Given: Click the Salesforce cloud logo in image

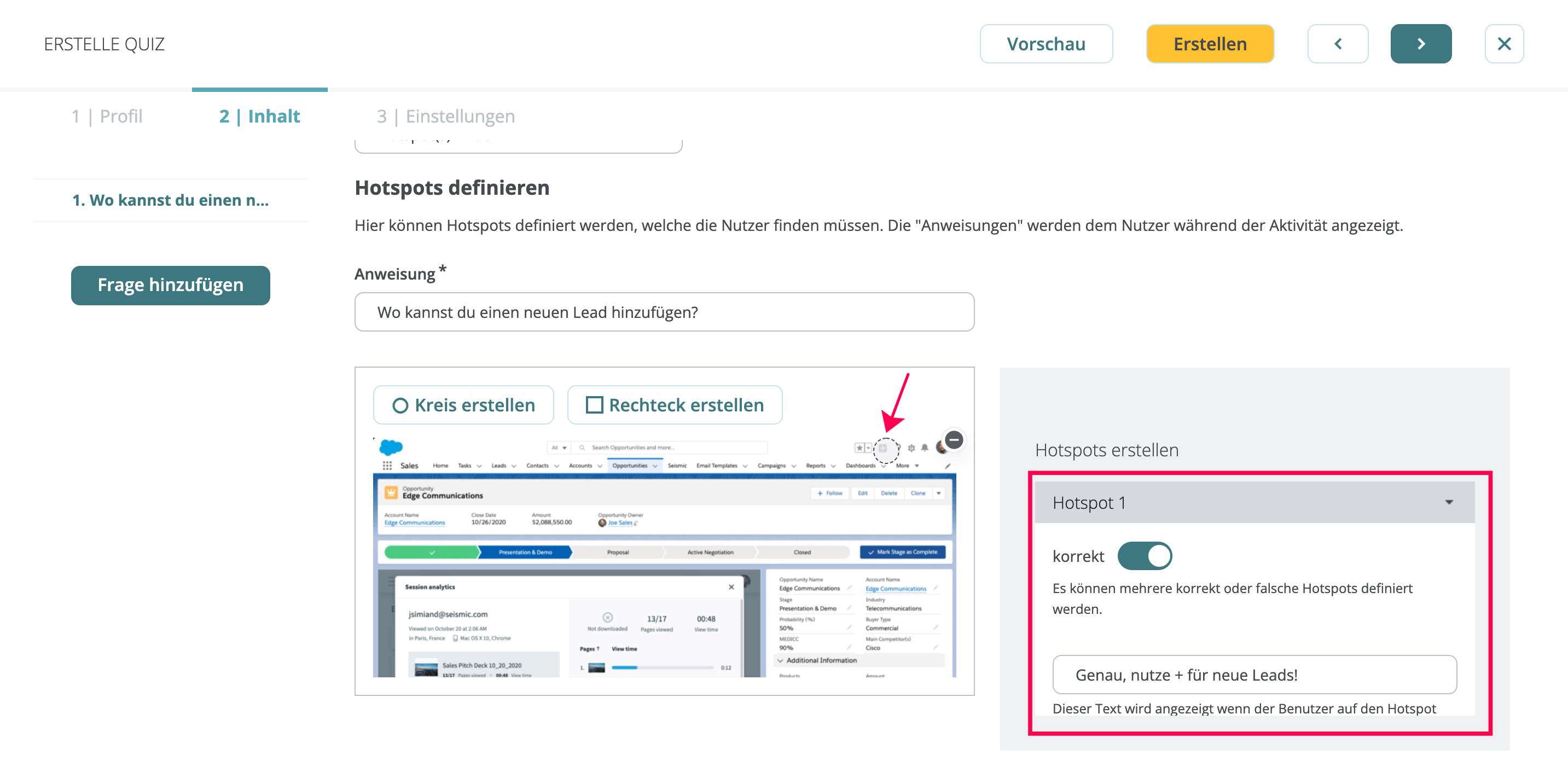Looking at the screenshot, I should 391,448.
